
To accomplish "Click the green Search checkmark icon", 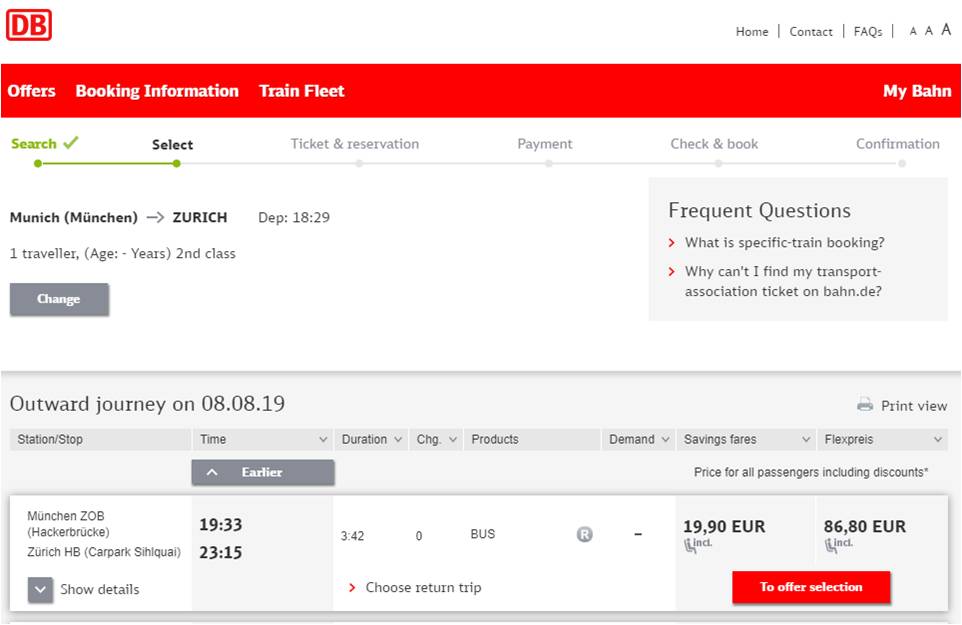I will (71, 142).
